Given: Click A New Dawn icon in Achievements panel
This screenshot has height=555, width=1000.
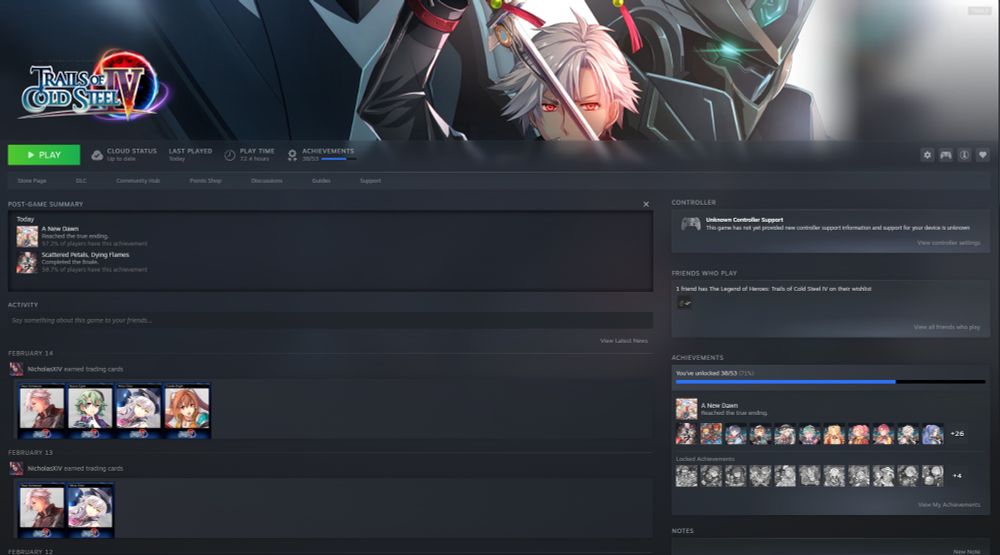Looking at the screenshot, I should [686, 409].
